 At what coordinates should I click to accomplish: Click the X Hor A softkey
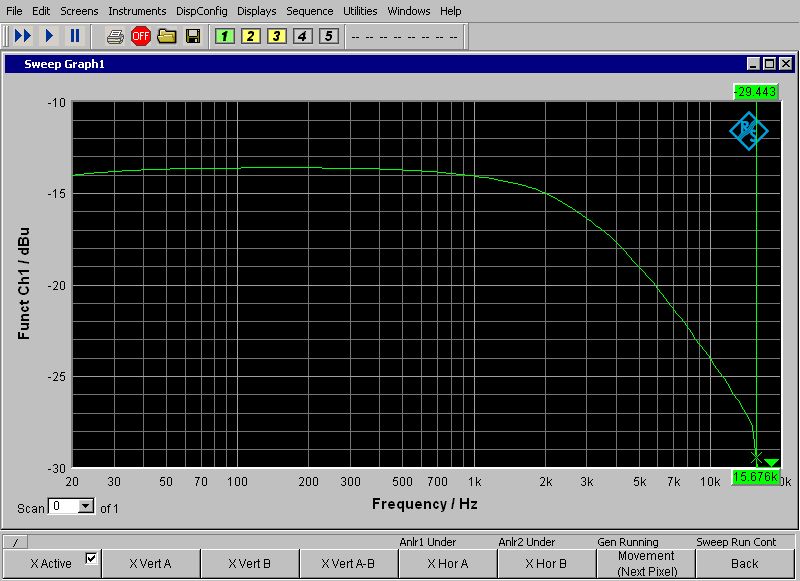pos(447,564)
